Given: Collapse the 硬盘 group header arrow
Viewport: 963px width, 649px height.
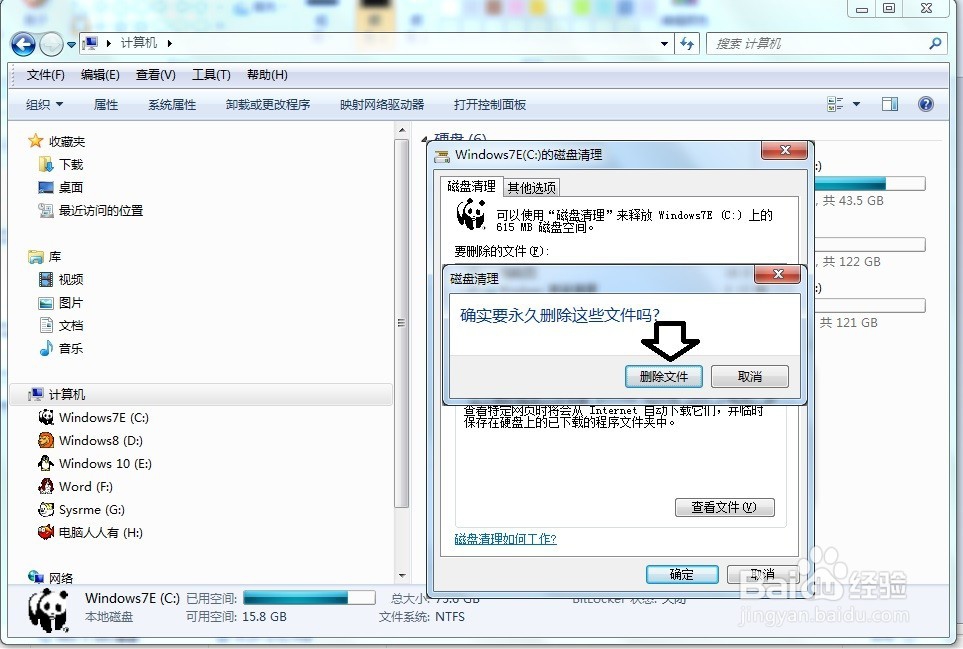Looking at the screenshot, I should pos(425,140).
